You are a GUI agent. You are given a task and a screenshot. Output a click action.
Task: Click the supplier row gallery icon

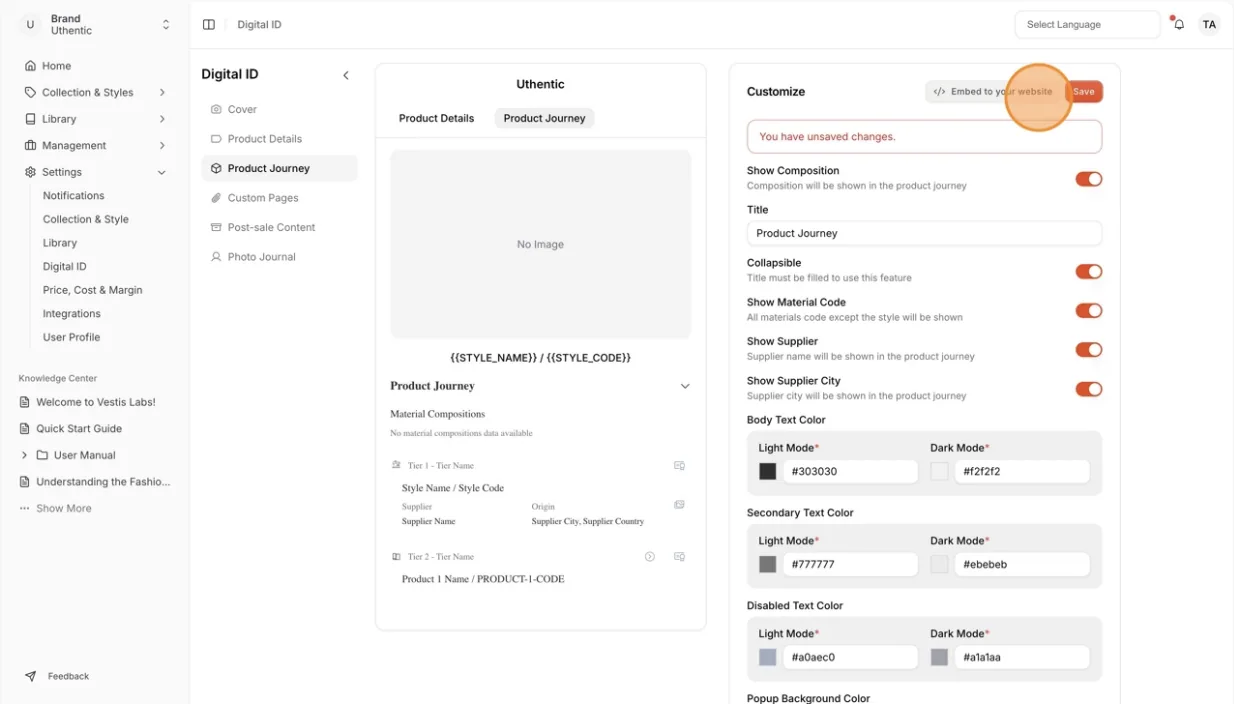[679, 505]
